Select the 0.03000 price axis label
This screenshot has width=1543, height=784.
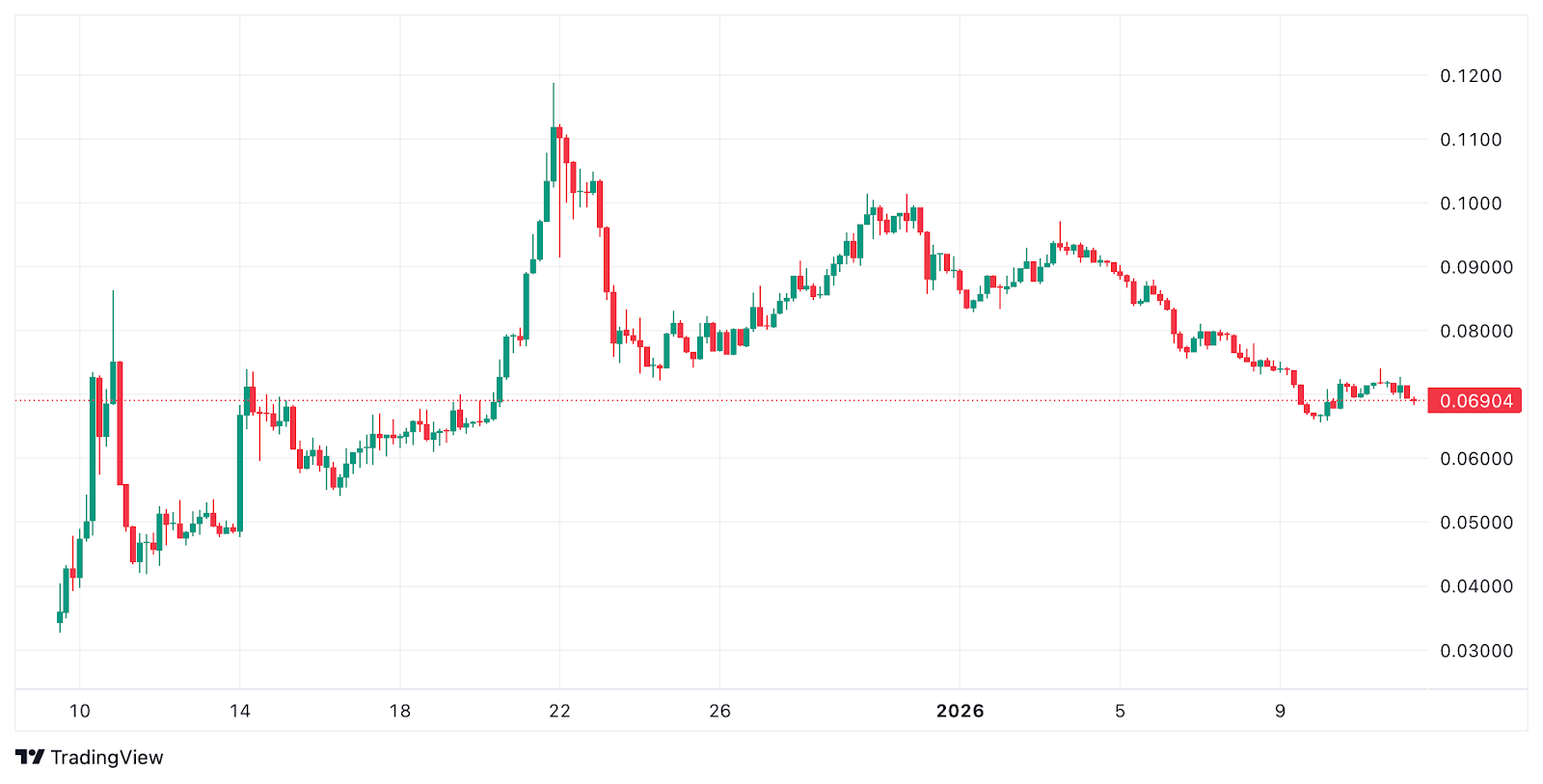[x=1475, y=651]
